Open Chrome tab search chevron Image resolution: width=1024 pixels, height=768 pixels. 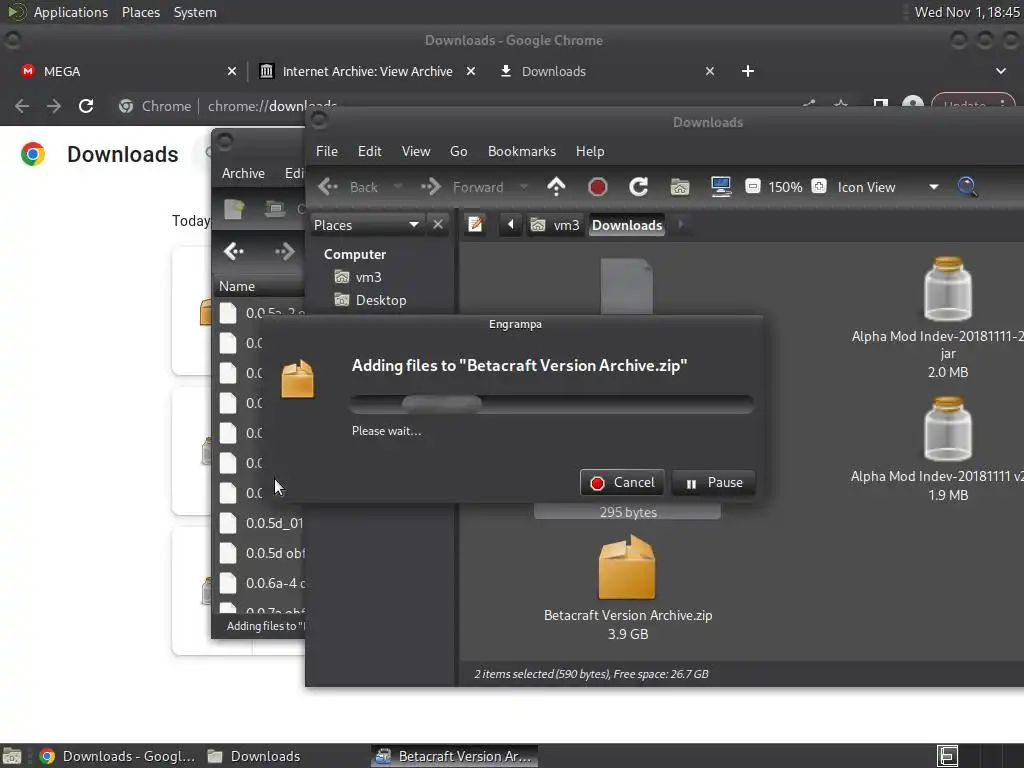[1001, 71]
